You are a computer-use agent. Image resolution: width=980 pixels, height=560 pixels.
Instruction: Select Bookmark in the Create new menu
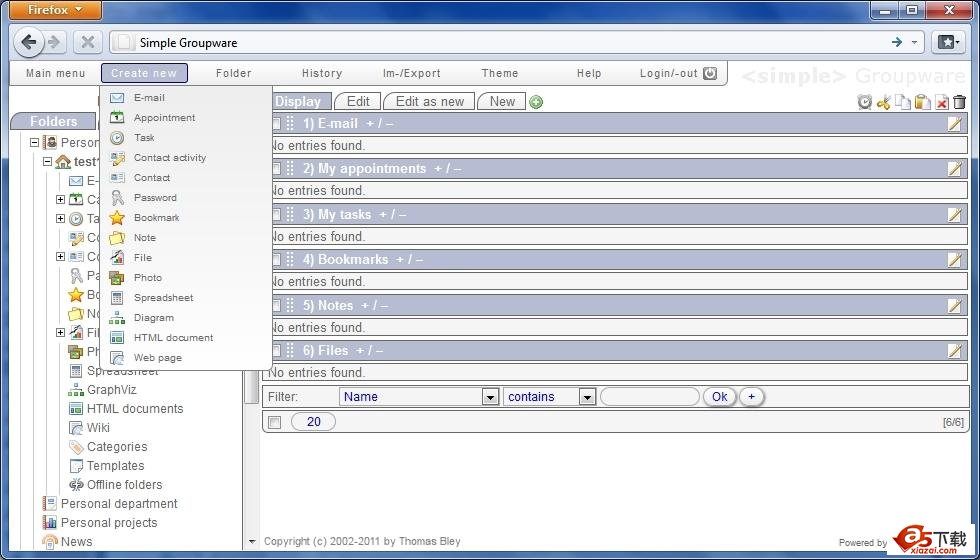(156, 218)
